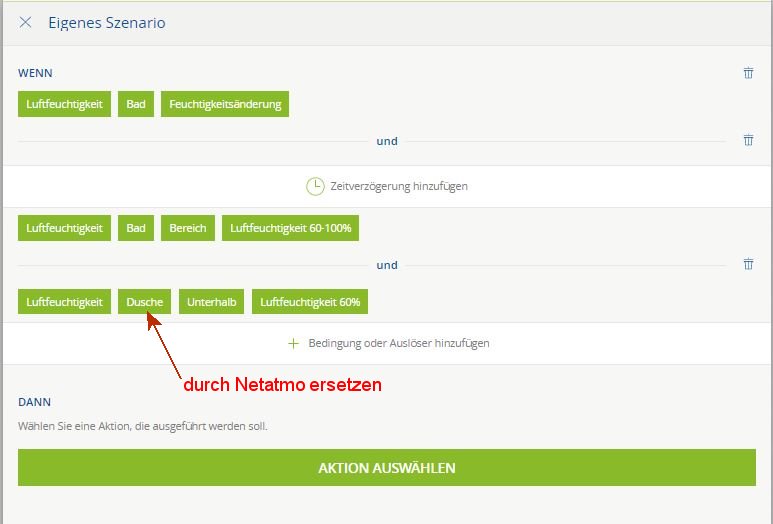Screen dimensions: 773x524
Task: Edit the 'Luftfeuchtigkeit 60%' threshold tag
Action: click(311, 302)
